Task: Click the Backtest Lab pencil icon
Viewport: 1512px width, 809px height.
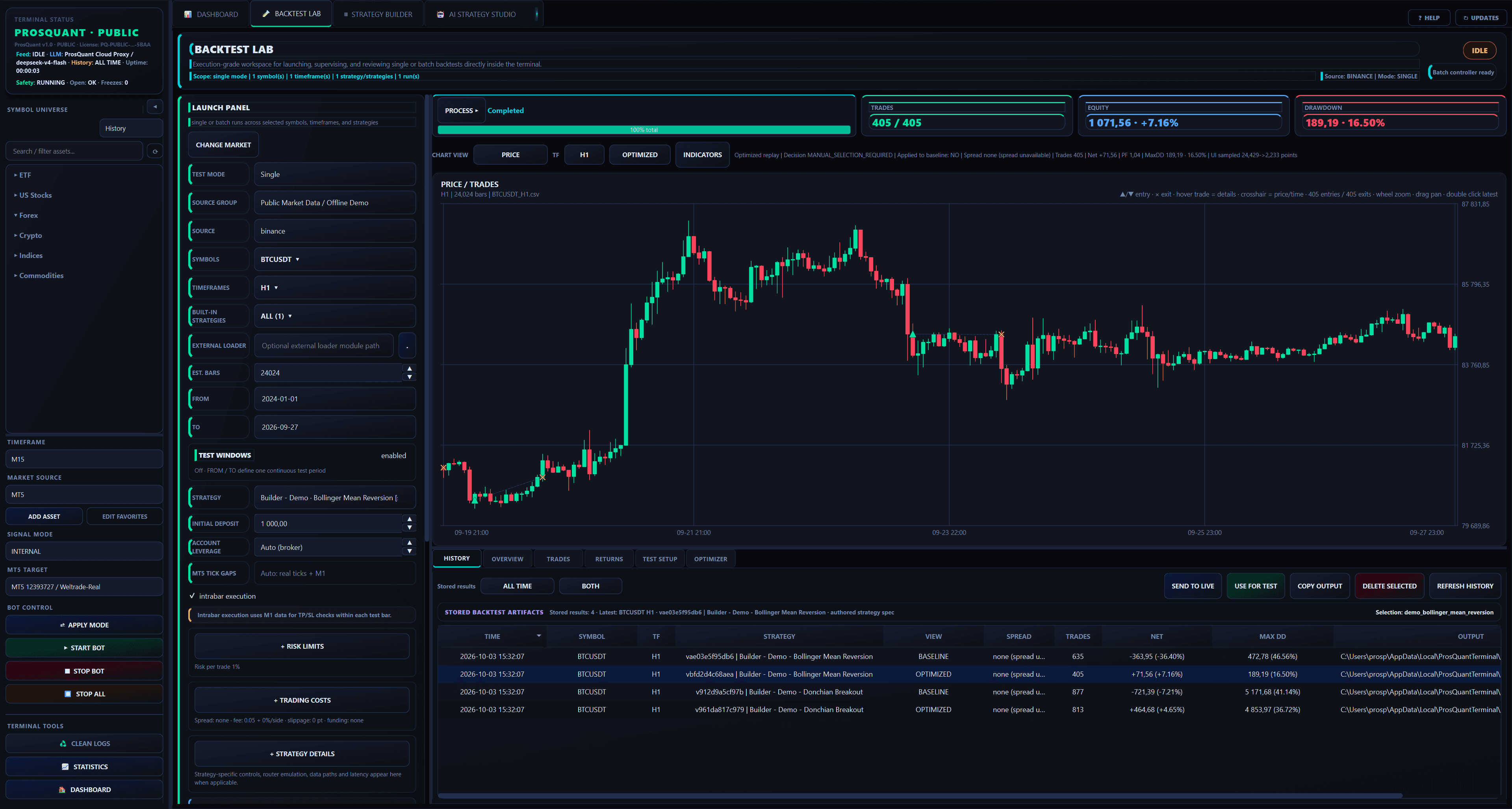Action: click(266, 13)
